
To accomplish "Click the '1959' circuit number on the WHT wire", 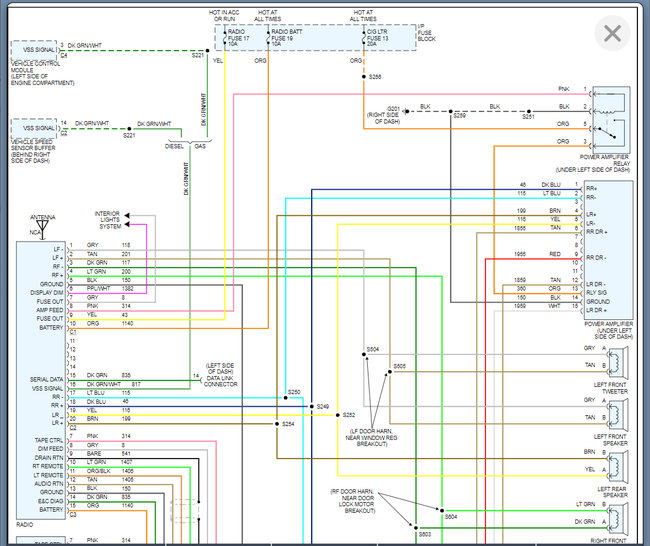I will (x=520, y=306).
